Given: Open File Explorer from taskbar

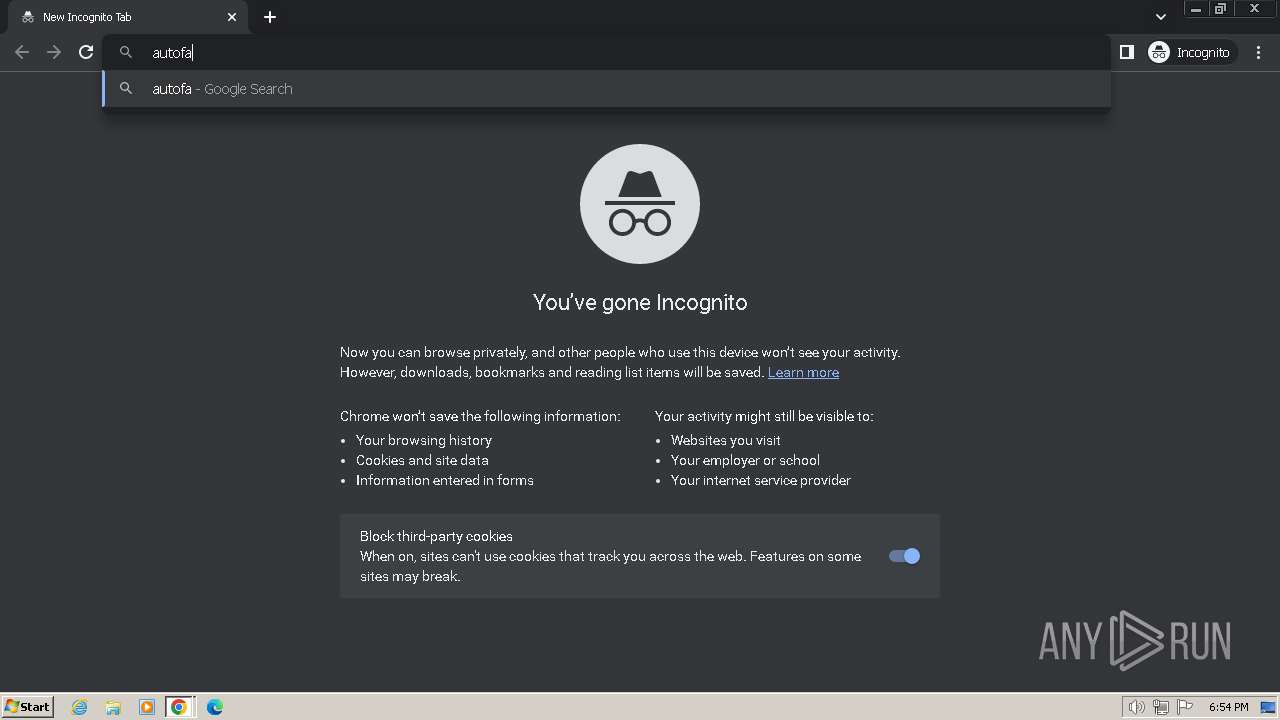Looking at the screenshot, I should (113, 707).
